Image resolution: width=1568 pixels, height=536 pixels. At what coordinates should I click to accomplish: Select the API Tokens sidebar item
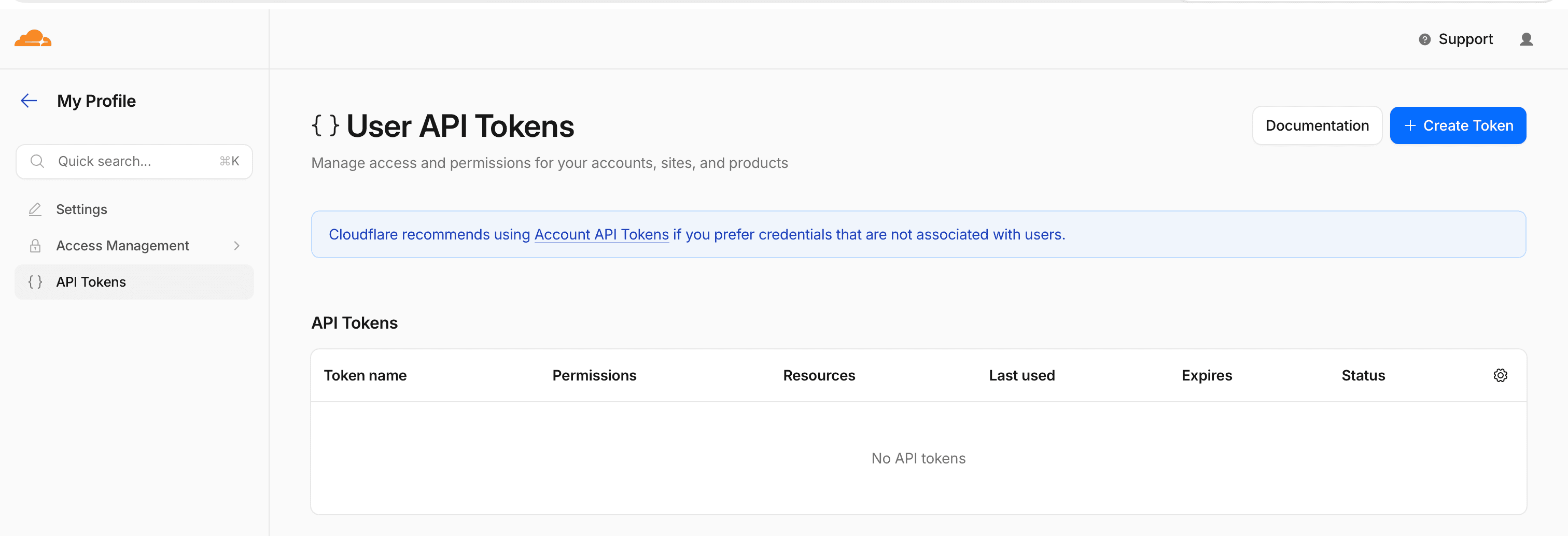(134, 281)
